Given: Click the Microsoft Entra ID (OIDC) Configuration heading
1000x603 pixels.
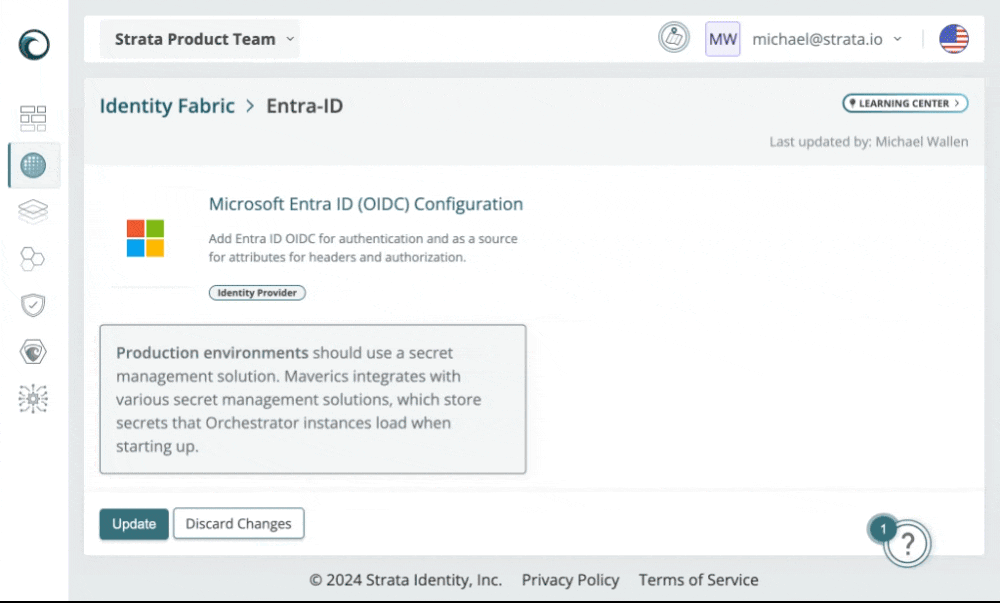Looking at the screenshot, I should point(366,204).
